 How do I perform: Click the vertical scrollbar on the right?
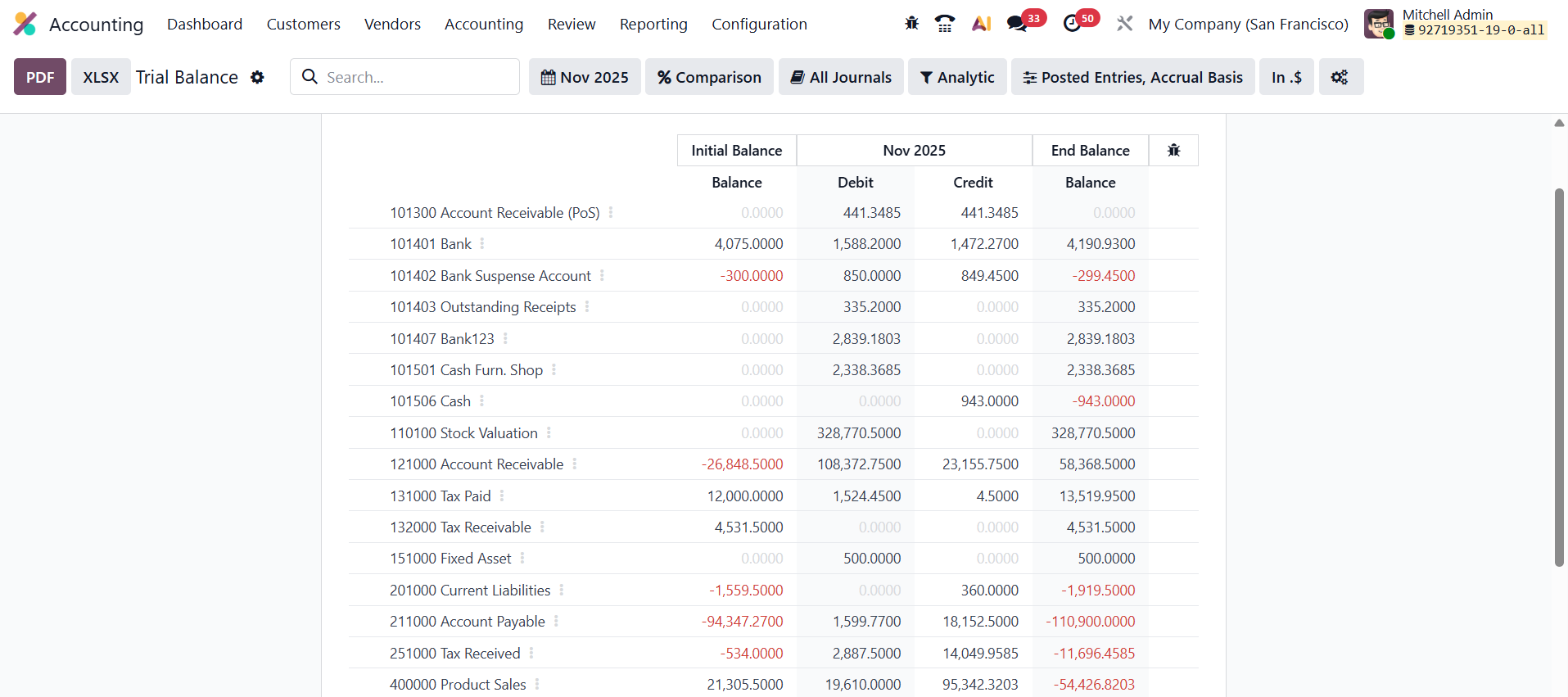[1559, 377]
